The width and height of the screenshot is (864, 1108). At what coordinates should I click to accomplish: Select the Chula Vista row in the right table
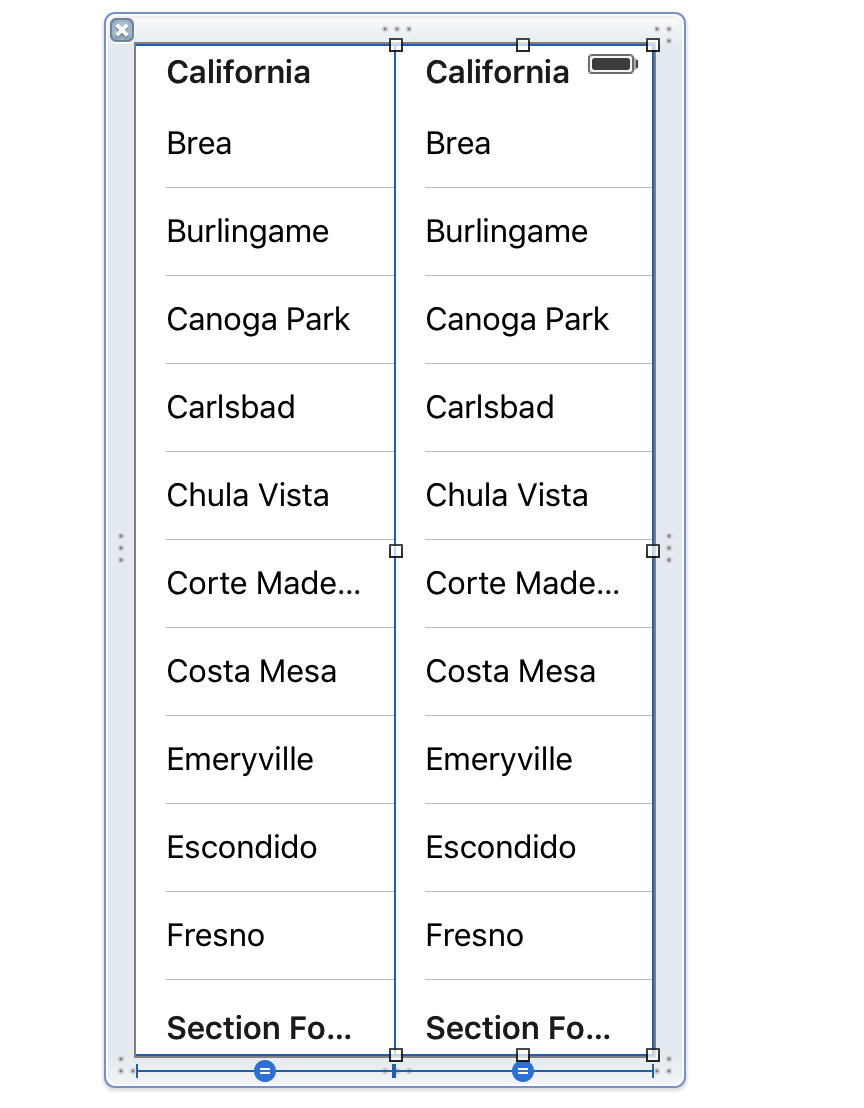(507, 496)
